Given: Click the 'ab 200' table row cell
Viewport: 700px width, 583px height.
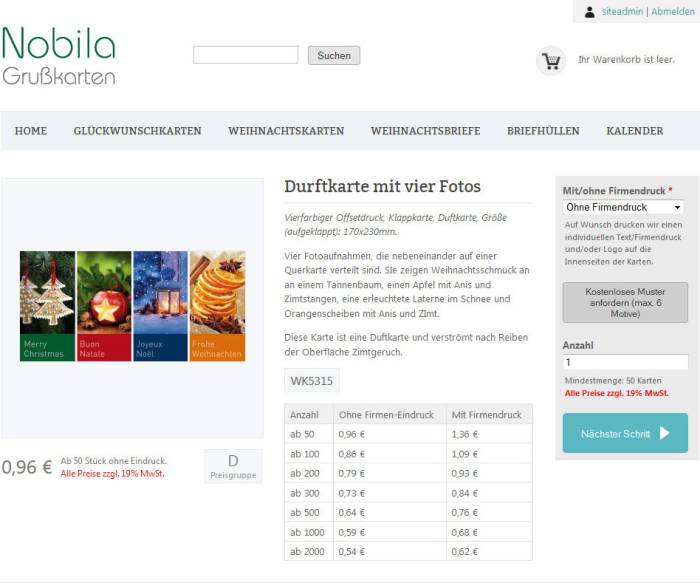Looking at the screenshot, I should [x=309, y=473].
